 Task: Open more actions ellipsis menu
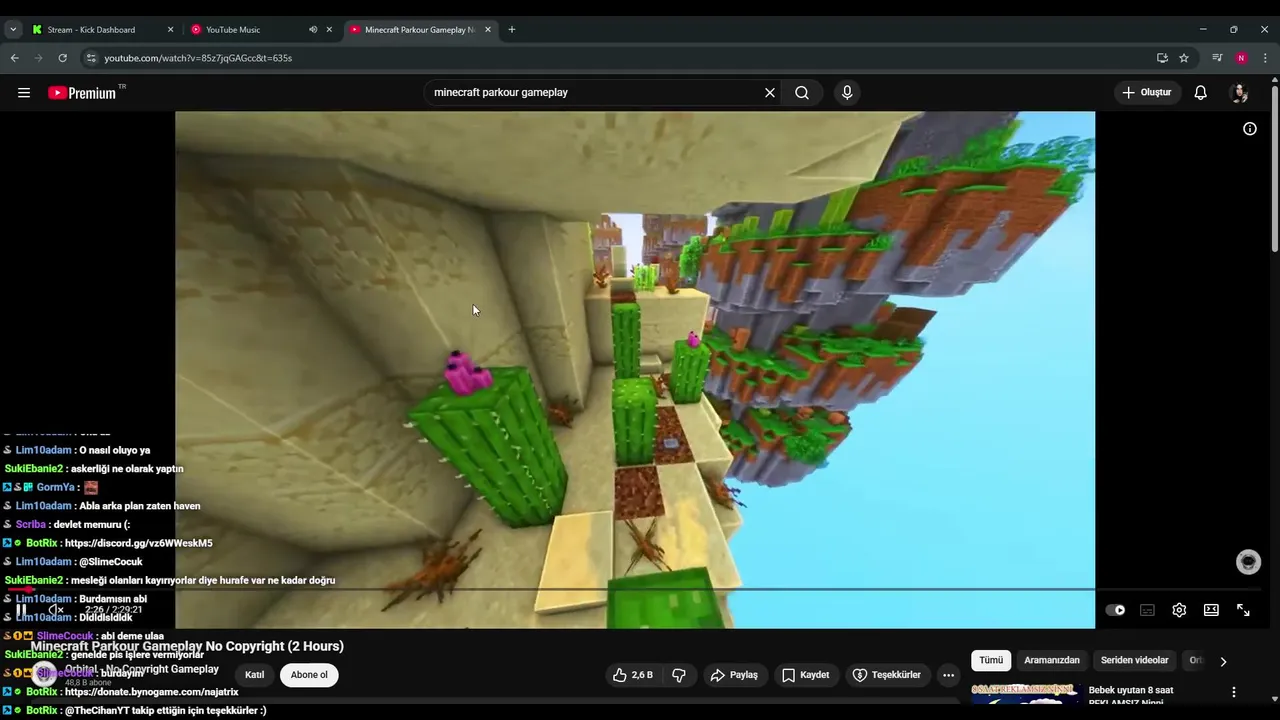point(949,675)
